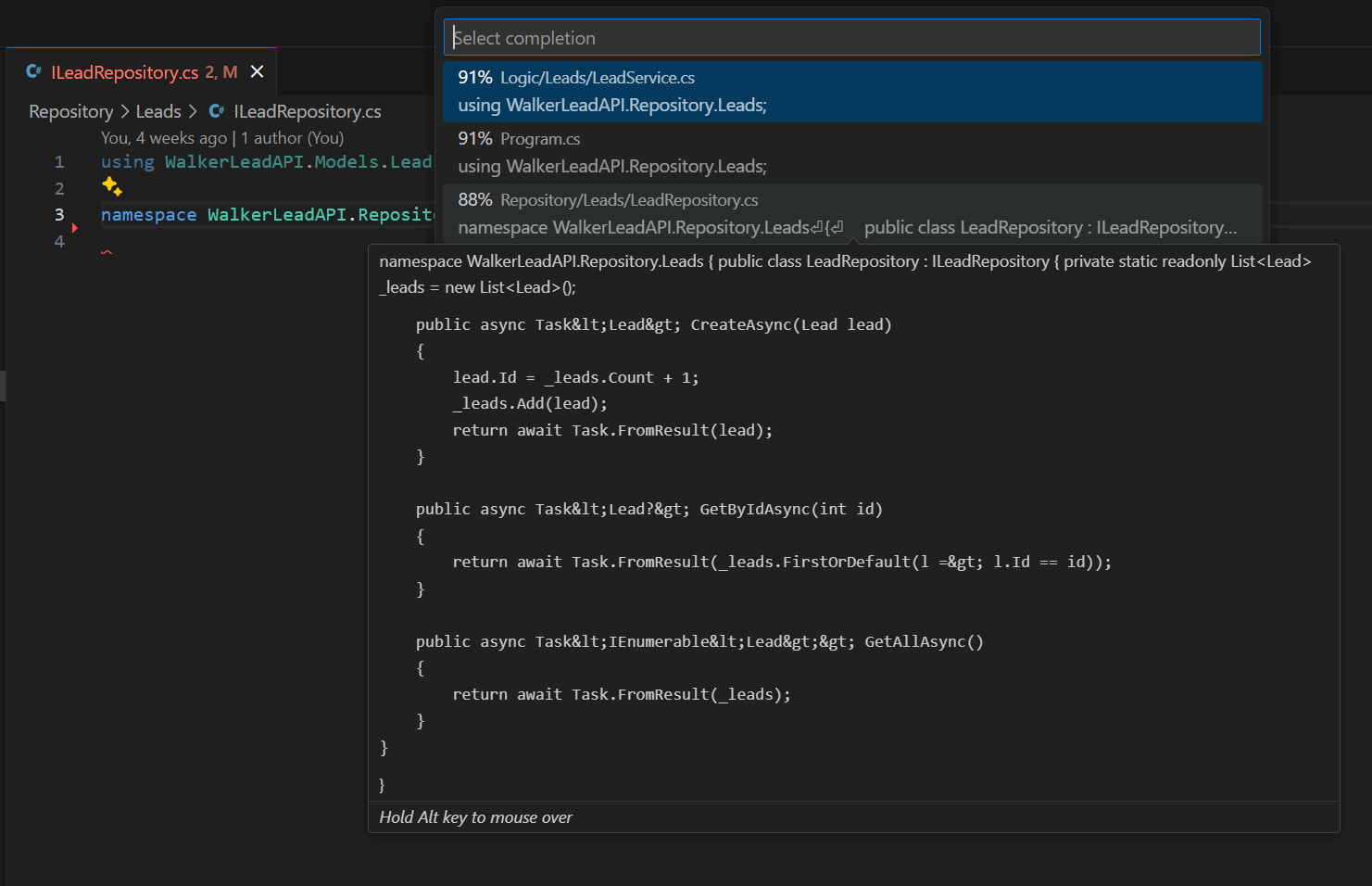
Task: Open the Leads breadcrumb segment
Action: (158, 111)
